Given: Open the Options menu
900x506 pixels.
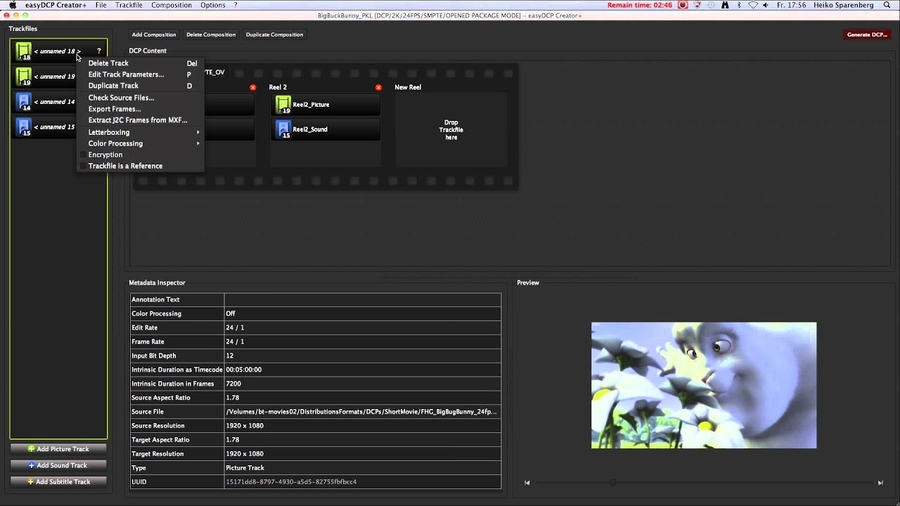Looking at the screenshot, I should pos(212,5).
